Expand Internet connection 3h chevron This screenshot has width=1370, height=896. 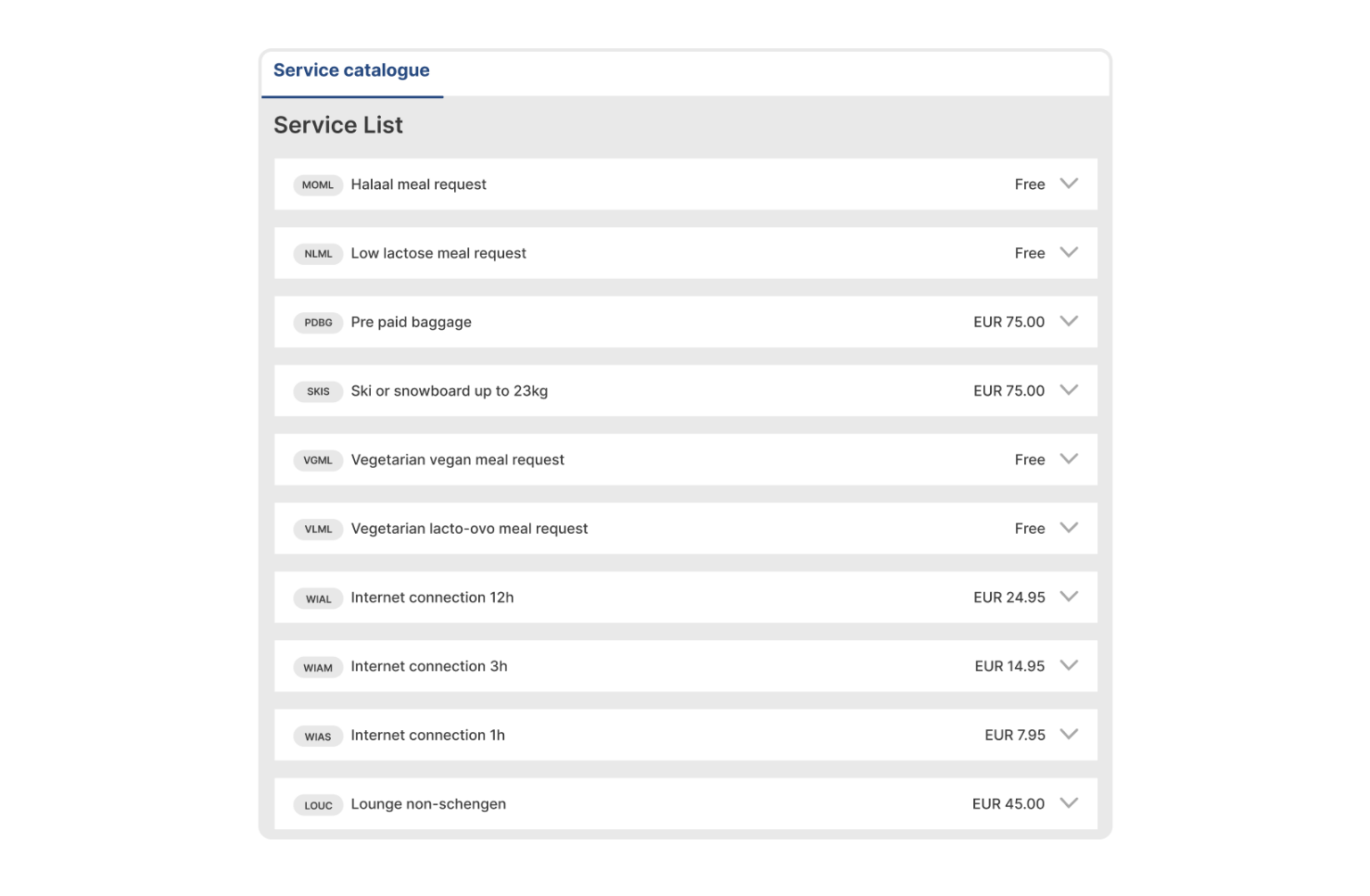(x=1069, y=665)
